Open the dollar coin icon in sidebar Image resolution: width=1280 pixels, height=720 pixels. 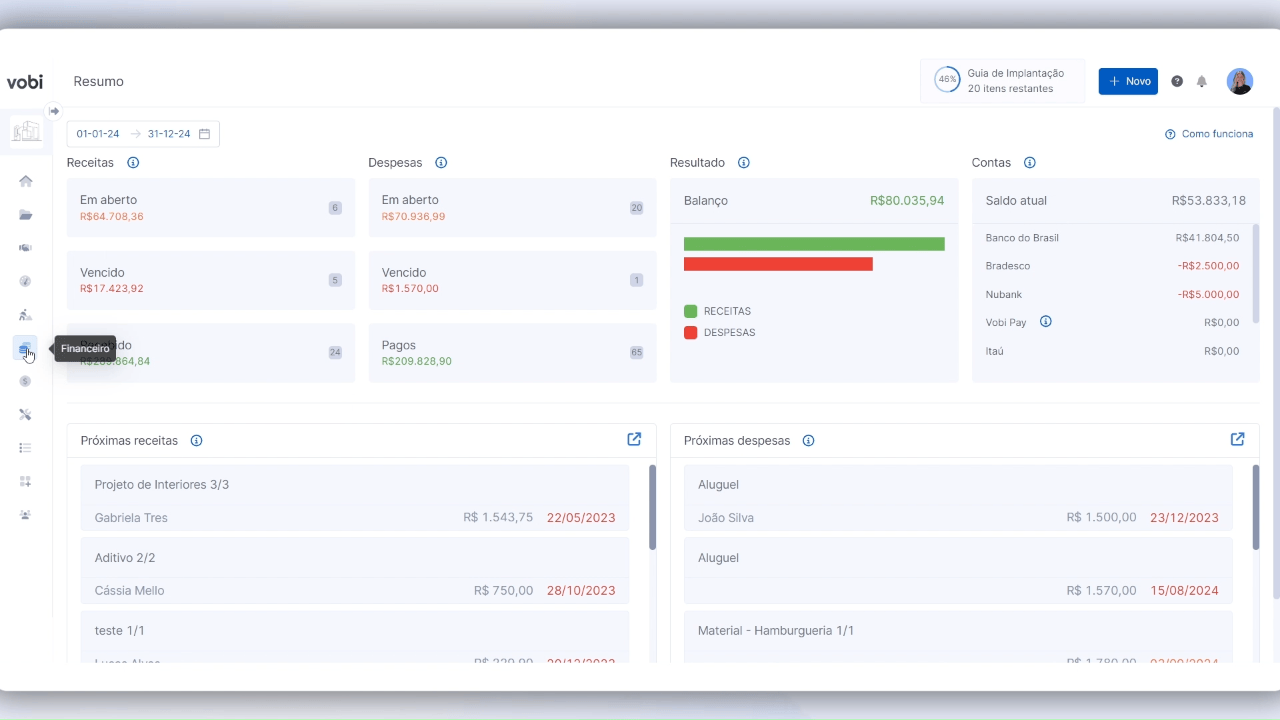click(x=26, y=381)
